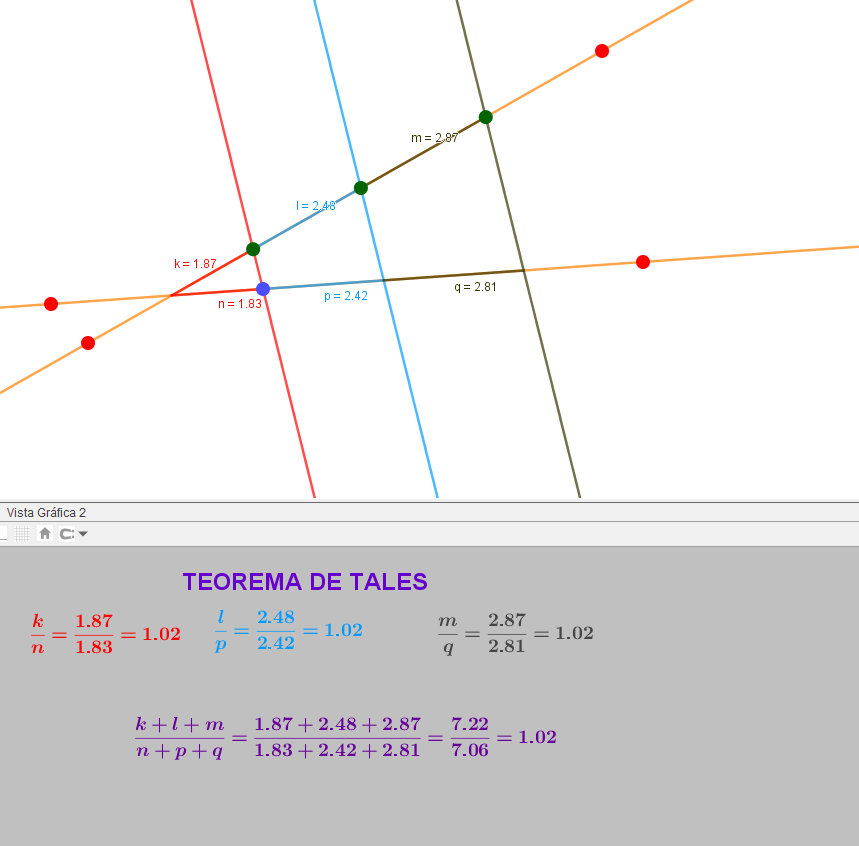Select the red k/n ratio formula

(x=105, y=634)
